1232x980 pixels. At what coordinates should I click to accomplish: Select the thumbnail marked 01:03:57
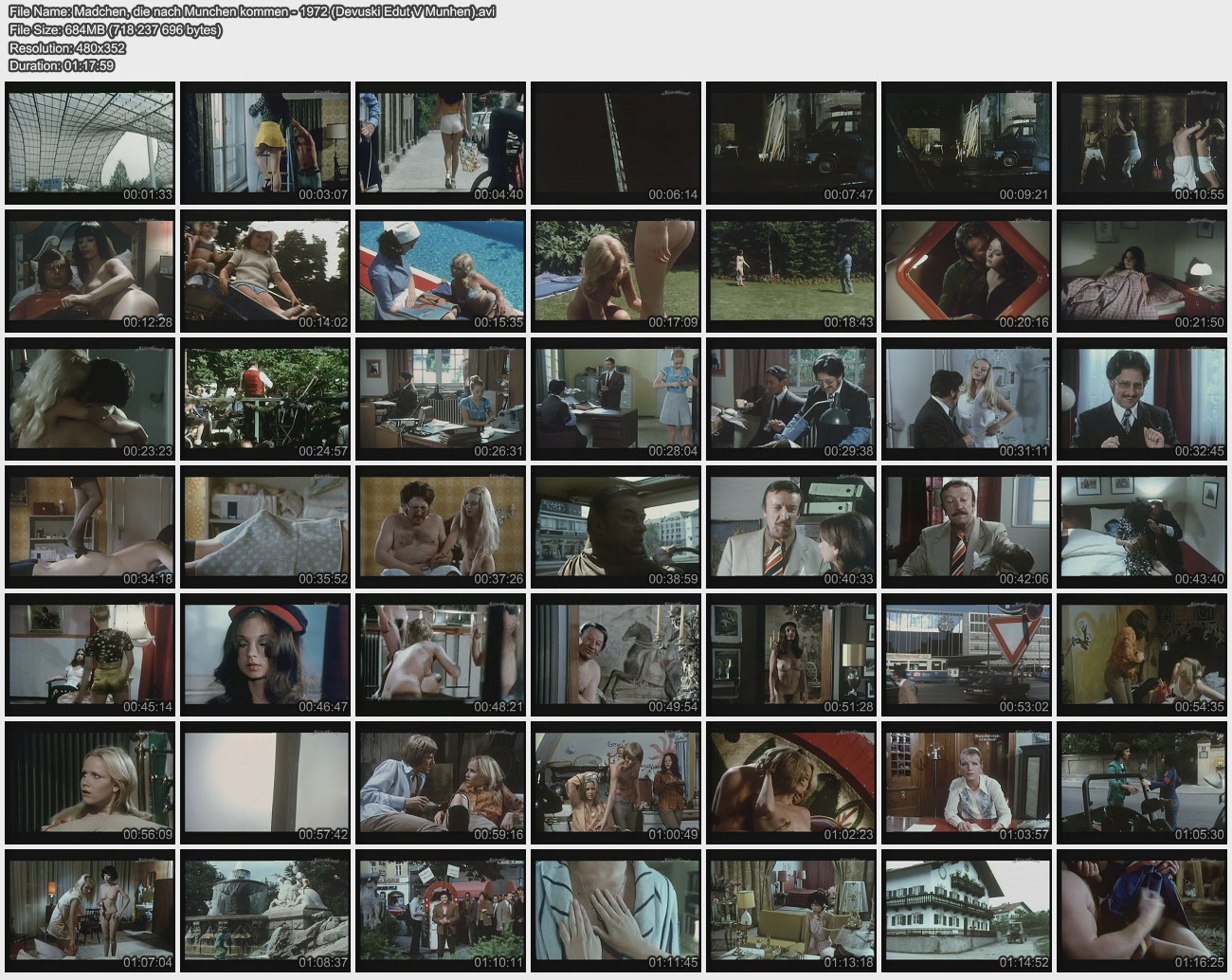(x=967, y=783)
